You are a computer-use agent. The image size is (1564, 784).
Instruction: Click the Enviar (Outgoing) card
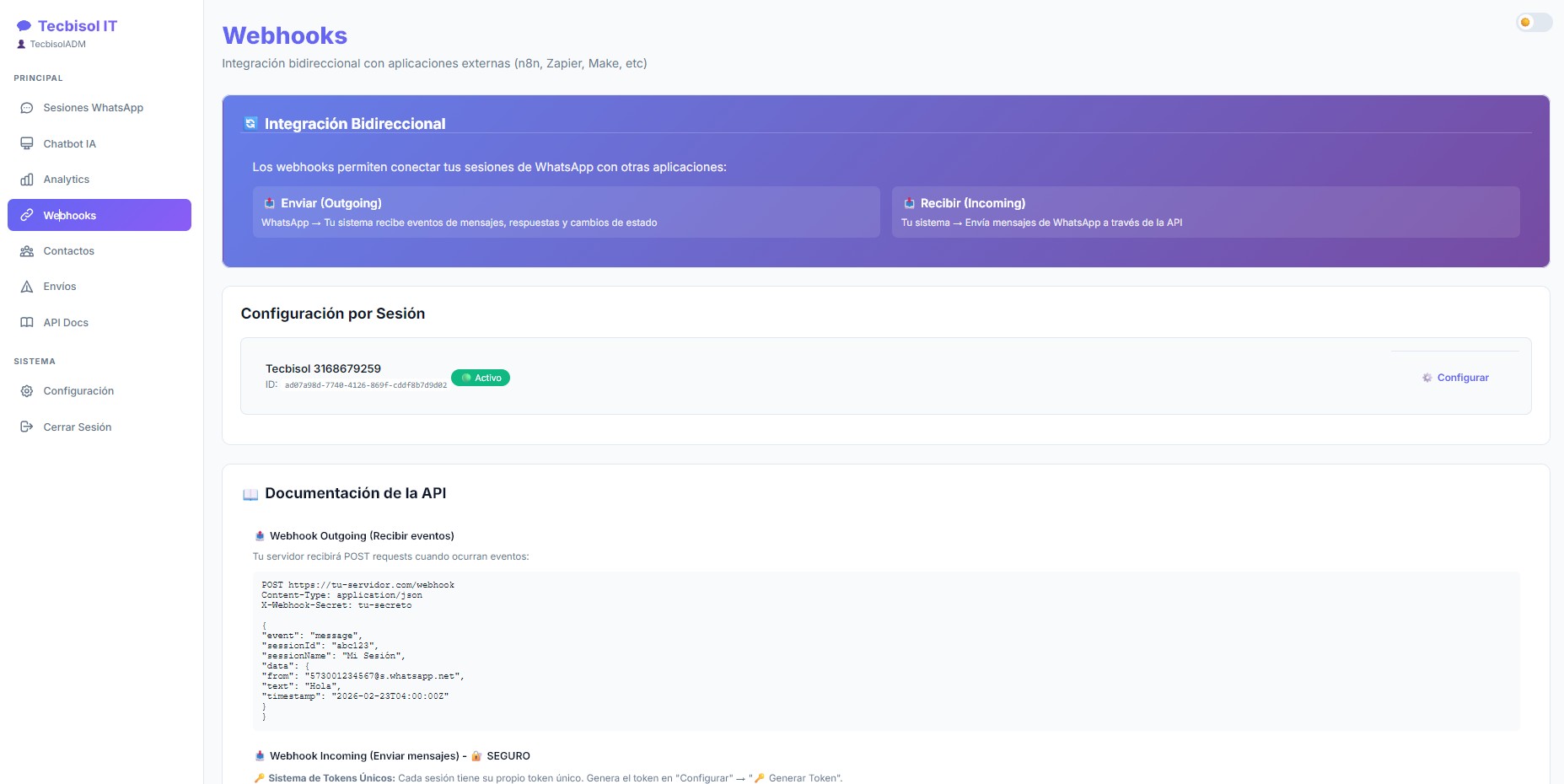point(566,212)
